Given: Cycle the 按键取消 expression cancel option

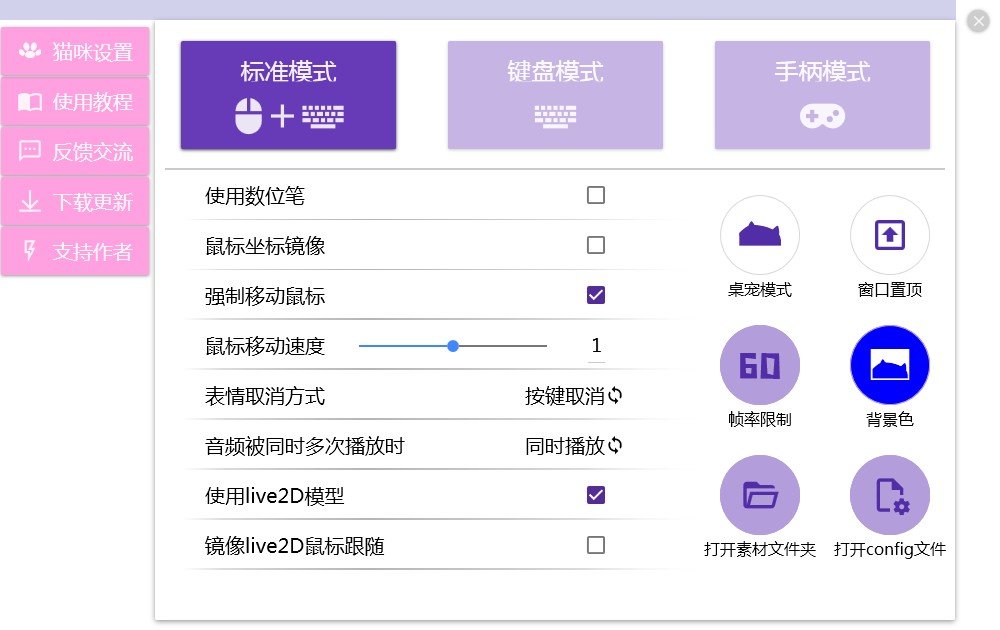Looking at the screenshot, I should pyautogui.click(x=574, y=396).
